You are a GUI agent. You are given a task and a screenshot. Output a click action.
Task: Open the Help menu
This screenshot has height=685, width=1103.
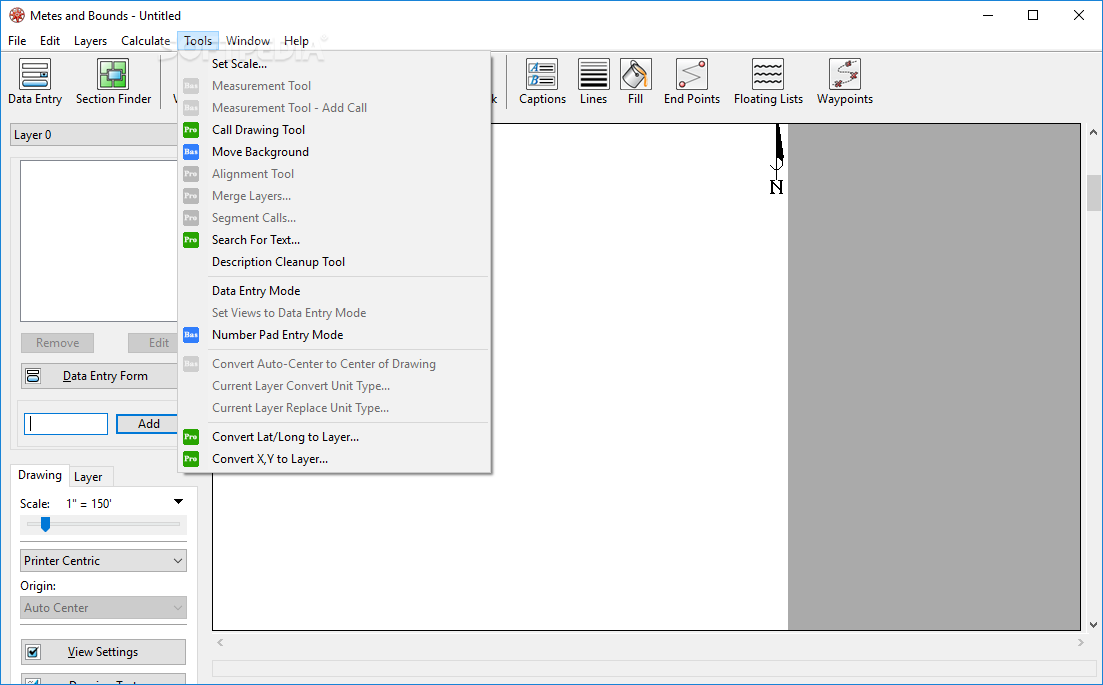296,41
